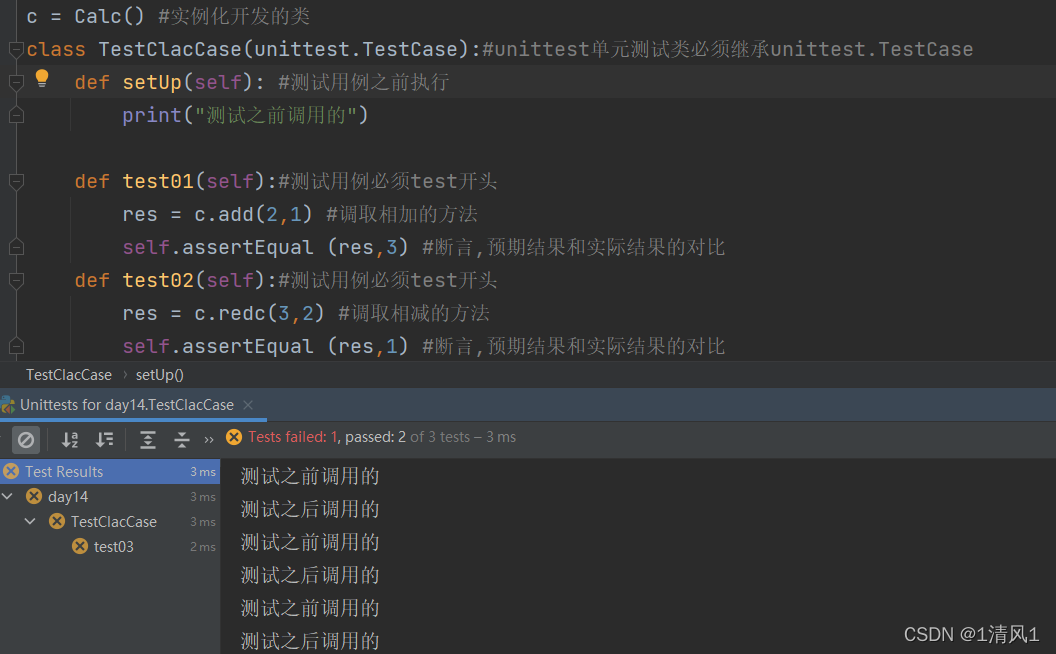1056x654 pixels.
Task: Select the Test Results root row
Action: [110, 471]
